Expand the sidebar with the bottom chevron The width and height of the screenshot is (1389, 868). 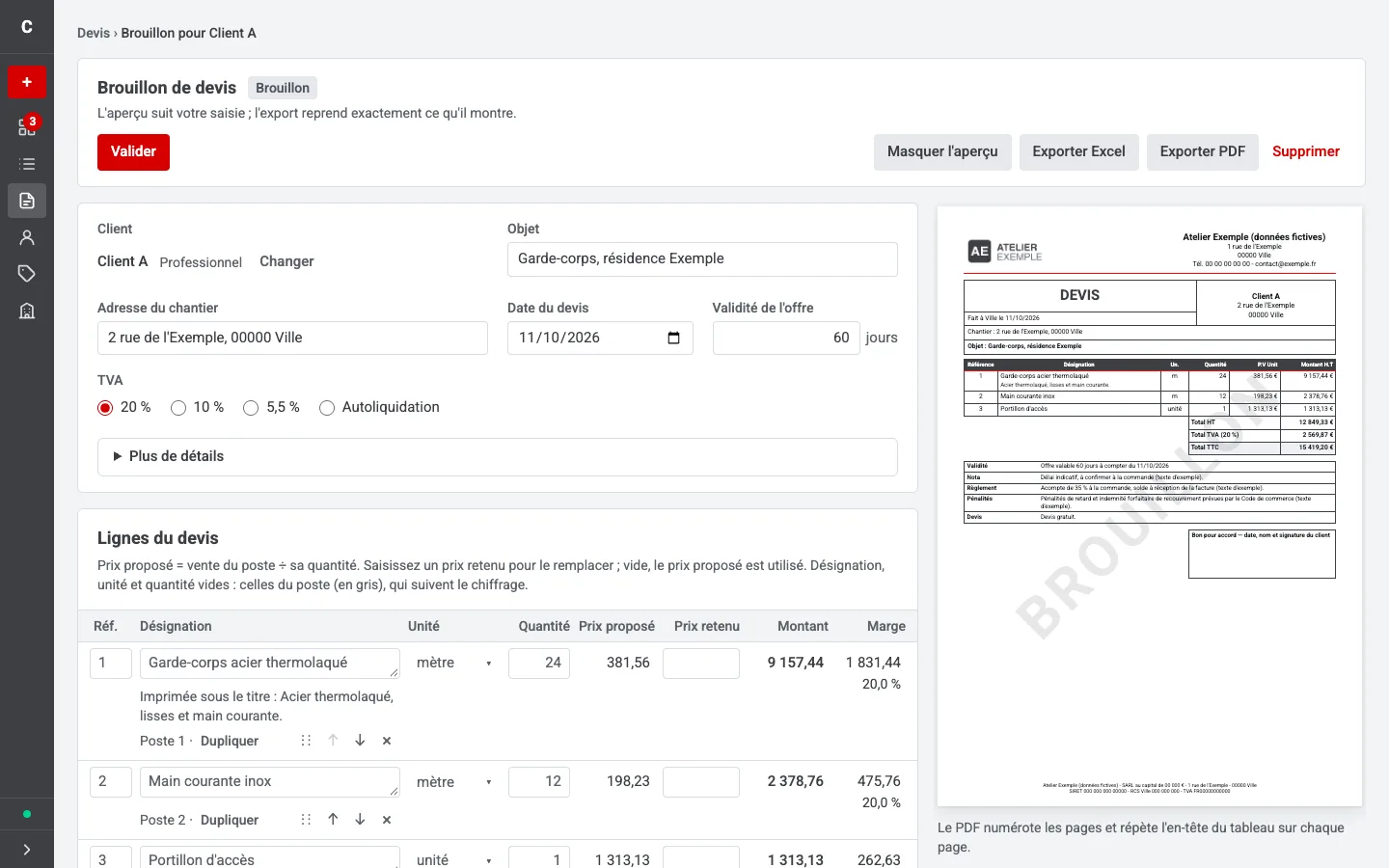(x=27, y=850)
